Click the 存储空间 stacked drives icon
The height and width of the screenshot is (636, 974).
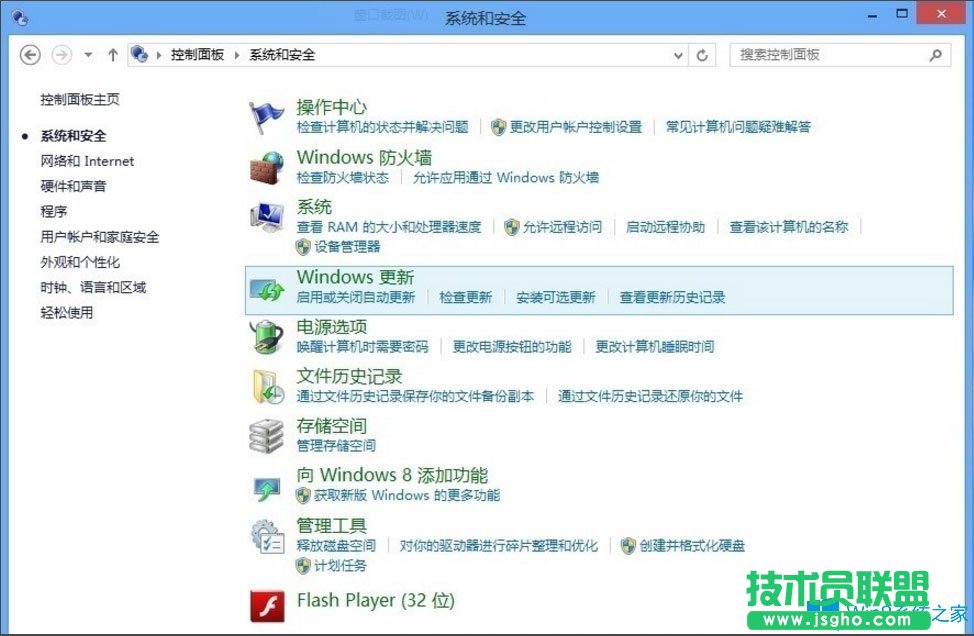click(267, 435)
